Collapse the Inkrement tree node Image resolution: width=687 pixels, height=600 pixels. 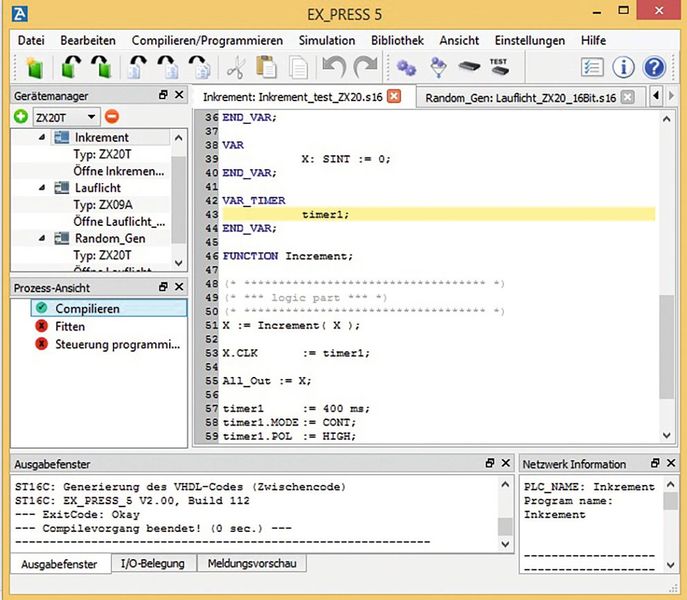pos(42,137)
